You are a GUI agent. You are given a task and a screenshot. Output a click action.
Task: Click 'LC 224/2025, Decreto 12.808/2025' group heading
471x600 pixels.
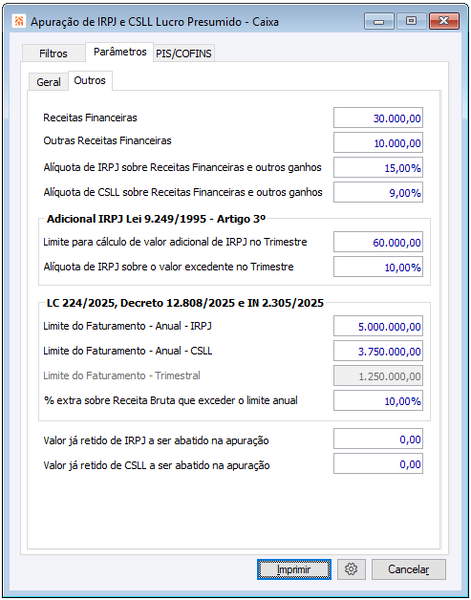[185, 303]
